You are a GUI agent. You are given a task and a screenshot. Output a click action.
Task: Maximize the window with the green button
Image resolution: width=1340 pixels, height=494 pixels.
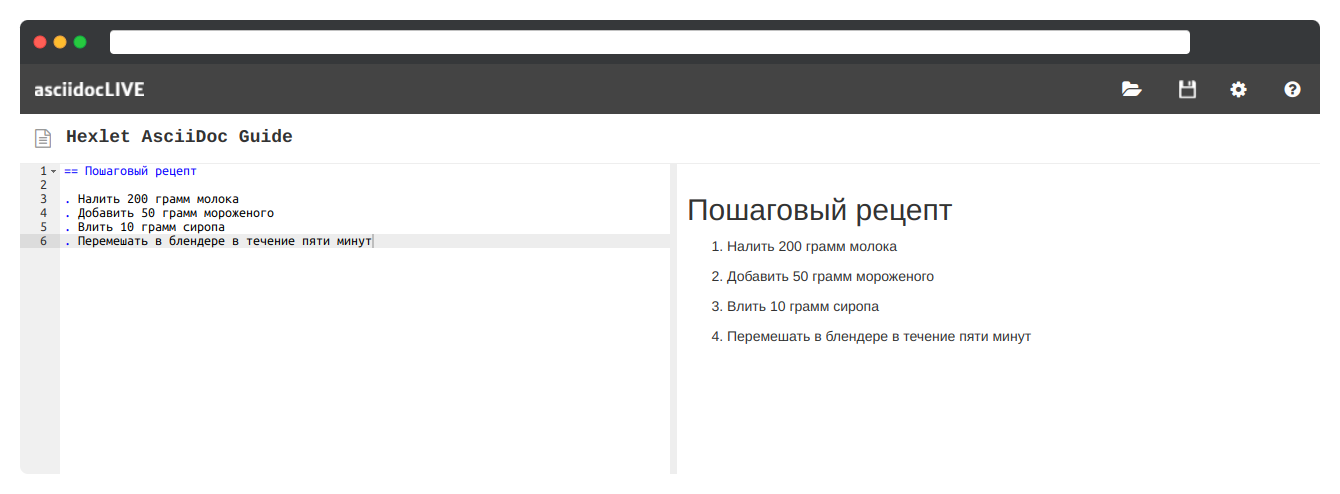80,42
